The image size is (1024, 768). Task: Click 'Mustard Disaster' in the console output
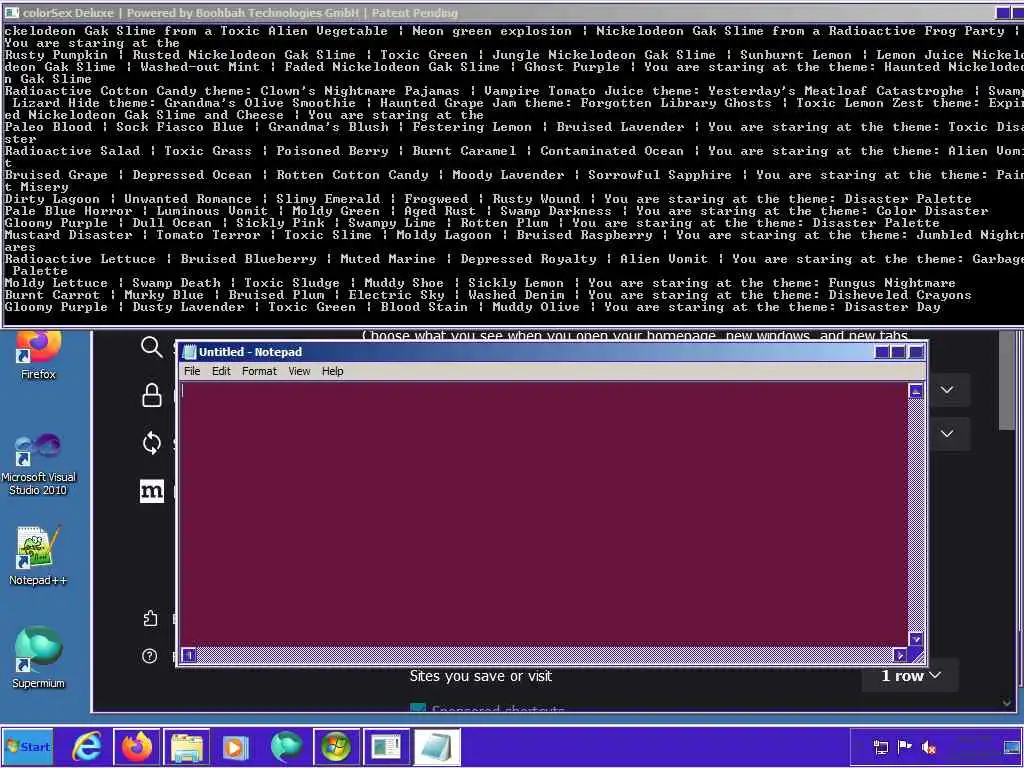(68, 235)
